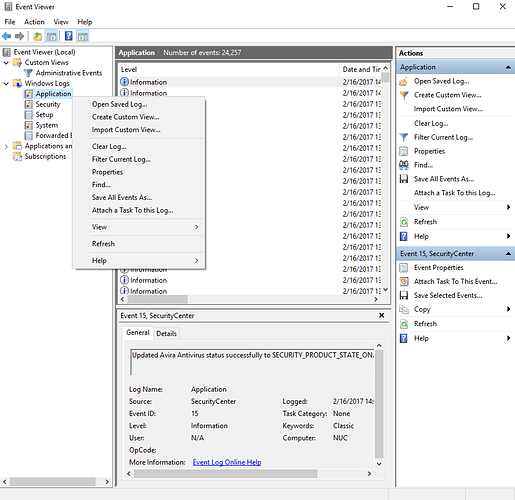The height and width of the screenshot is (500, 515).
Task: Click Attach Task To This Event icon
Action: [x=404, y=282]
